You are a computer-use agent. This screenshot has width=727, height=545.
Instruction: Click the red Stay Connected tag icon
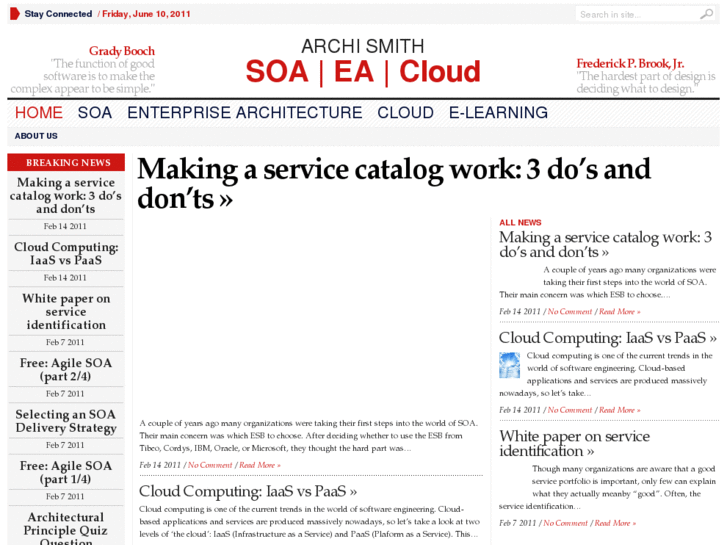(x=15, y=14)
